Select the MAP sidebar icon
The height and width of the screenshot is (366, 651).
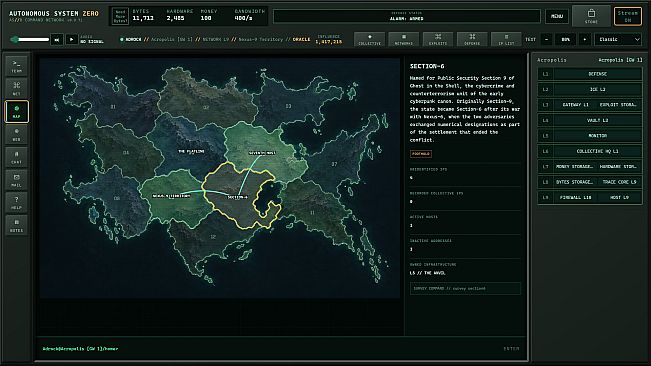coord(17,111)
